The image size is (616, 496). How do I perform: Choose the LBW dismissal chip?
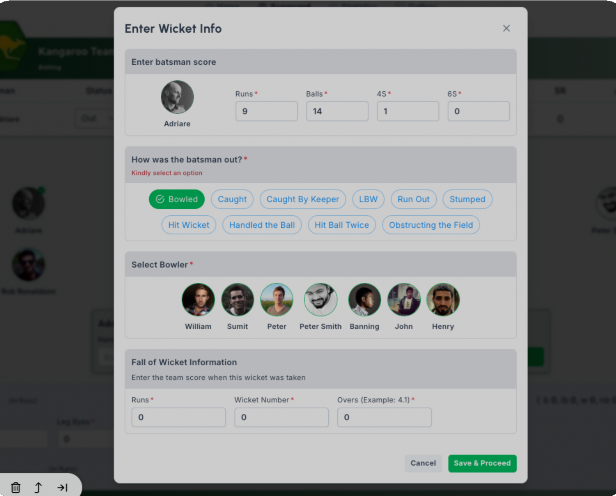[368, 199]
